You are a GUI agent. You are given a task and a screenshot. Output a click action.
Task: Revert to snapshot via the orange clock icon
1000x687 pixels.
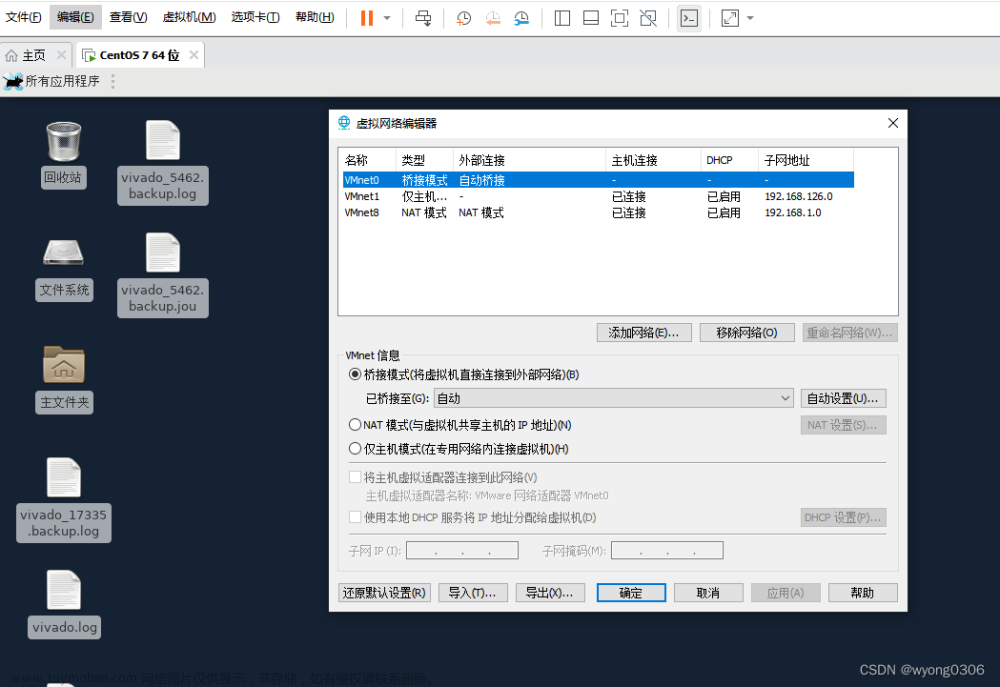[x=493, y=18]
